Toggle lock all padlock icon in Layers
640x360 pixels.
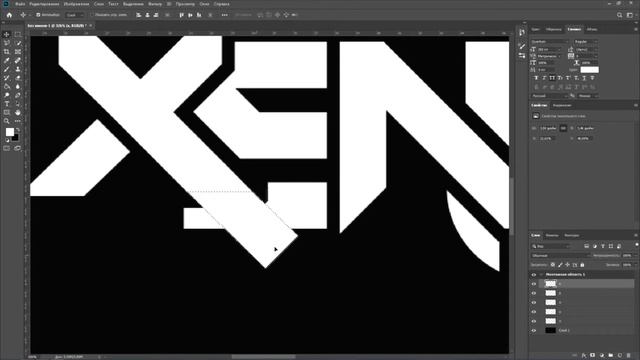pyautogui.click(x=582, y=265)
